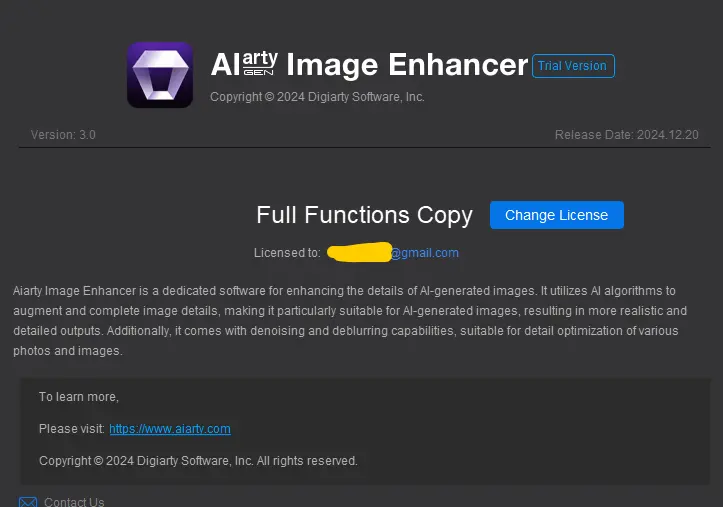Click the 'Licensed to:' label
This screenshot has height=507, width=723.
pyautogui.click(x=287, y=253)
